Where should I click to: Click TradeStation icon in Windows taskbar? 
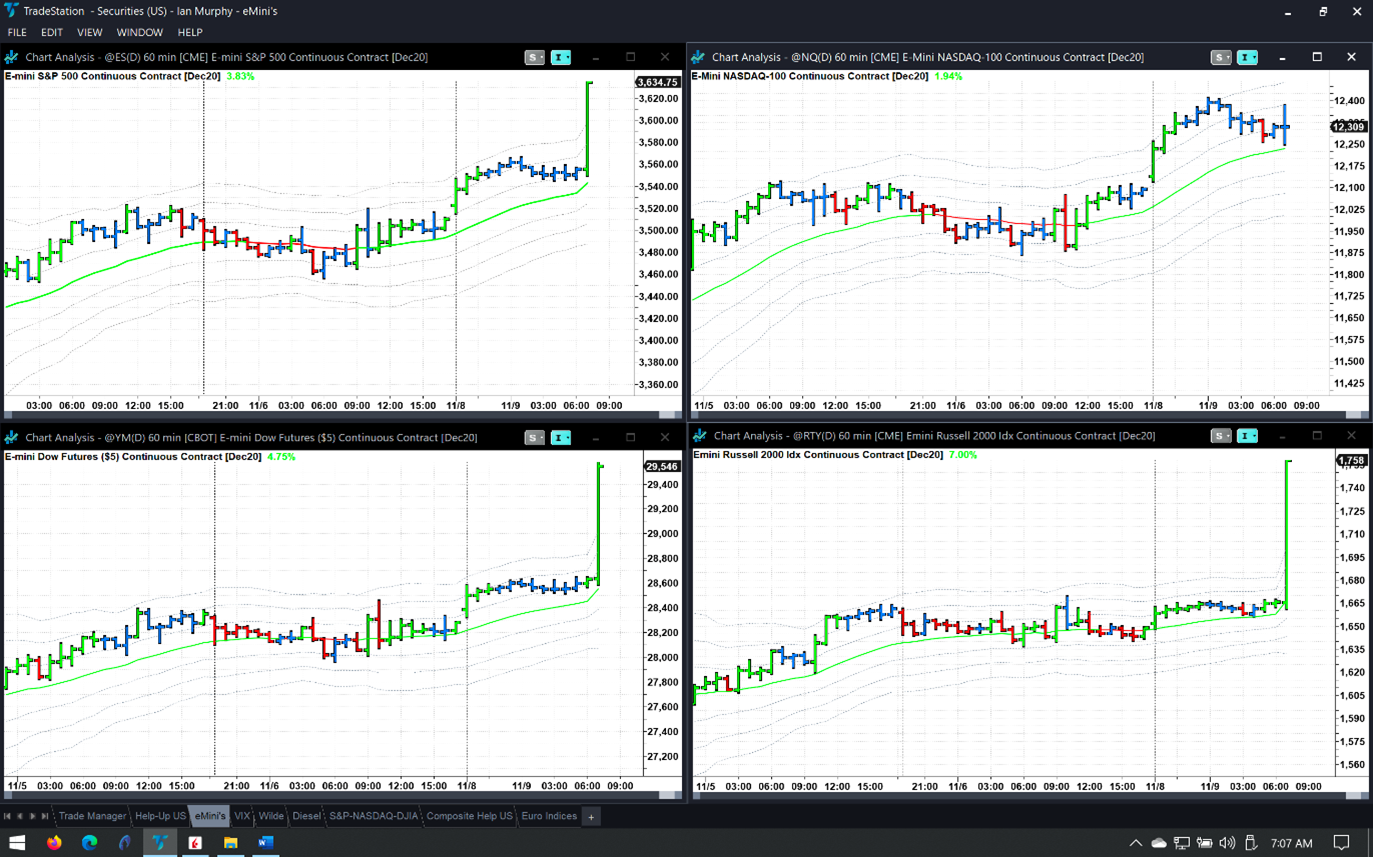click(x=160, y=843)
